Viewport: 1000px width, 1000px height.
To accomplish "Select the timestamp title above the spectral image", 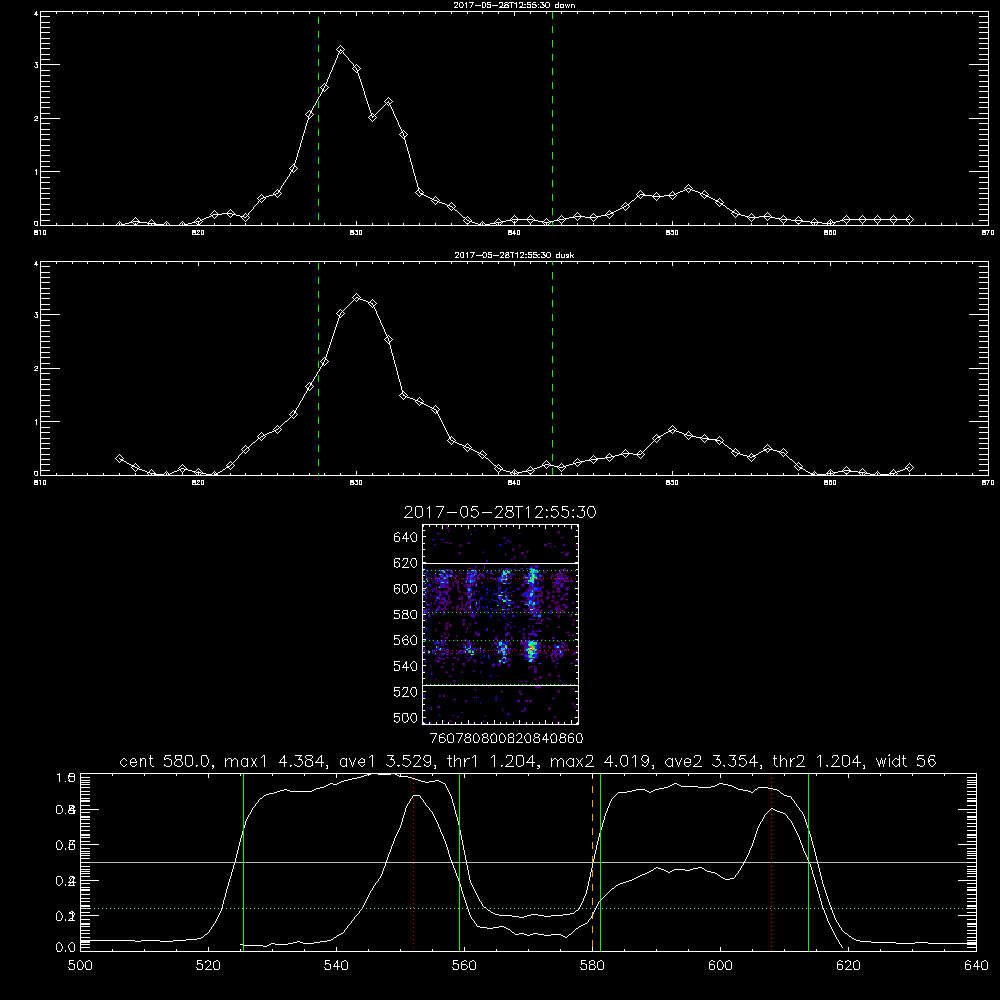I will coord(500,512).
